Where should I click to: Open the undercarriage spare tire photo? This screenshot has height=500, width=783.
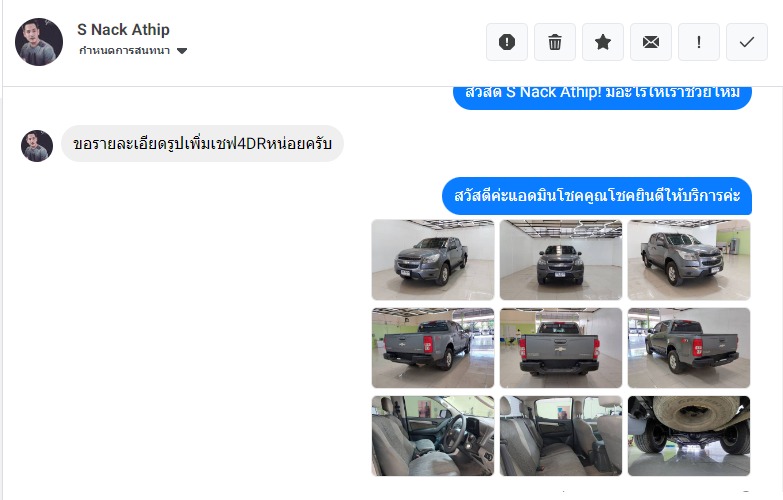point(689,436)
